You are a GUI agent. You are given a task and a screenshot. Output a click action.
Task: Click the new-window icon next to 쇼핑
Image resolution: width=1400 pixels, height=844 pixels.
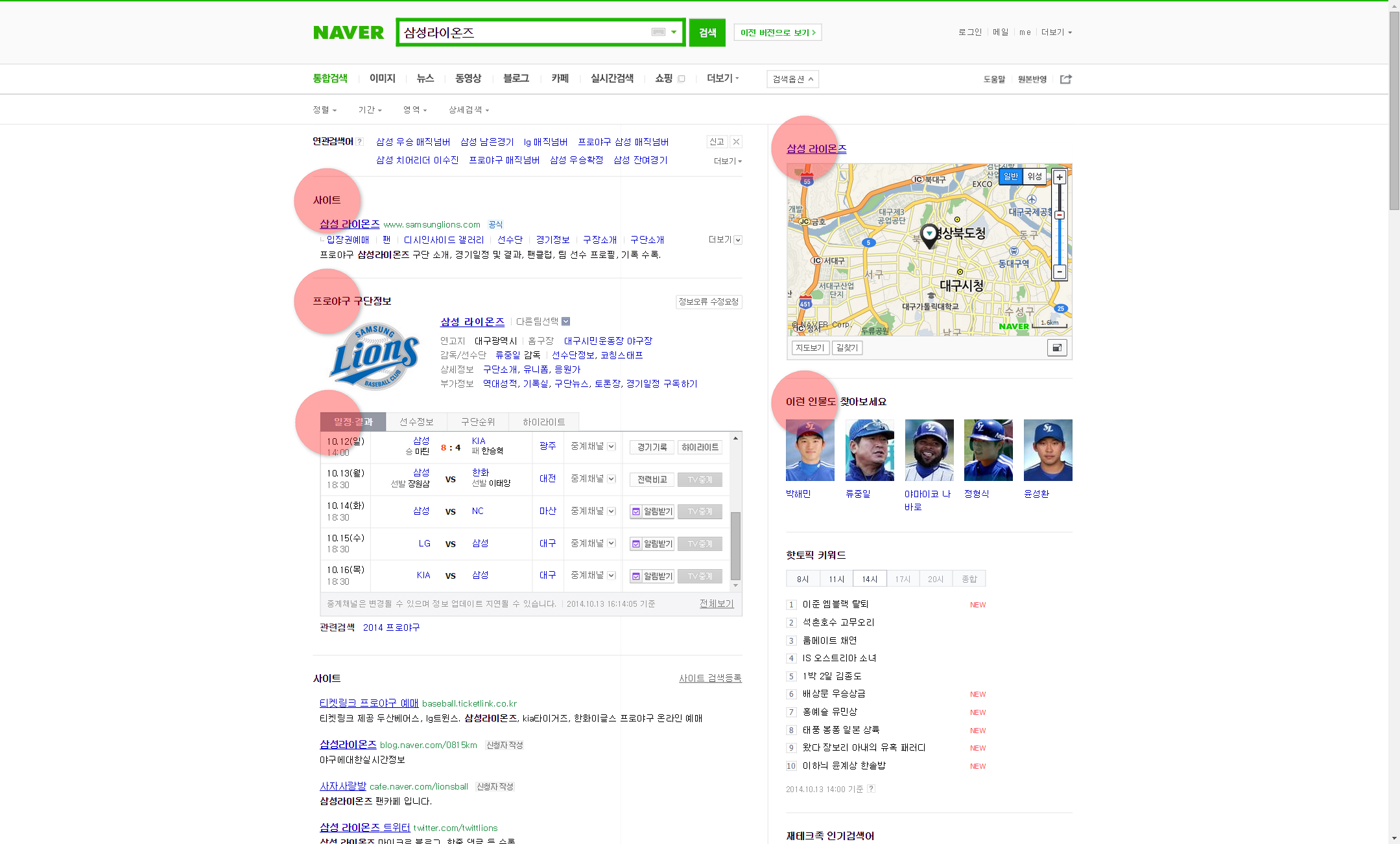tap(681, 78)
